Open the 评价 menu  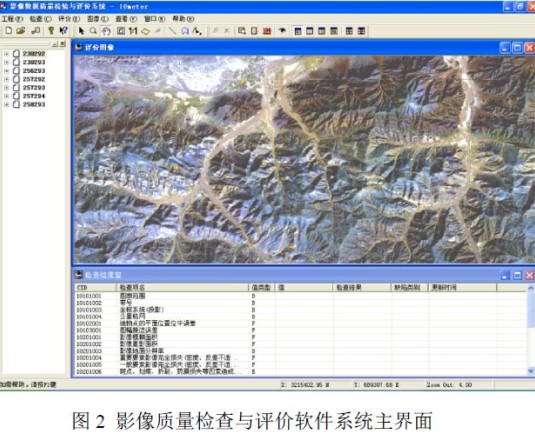(69, 19)
